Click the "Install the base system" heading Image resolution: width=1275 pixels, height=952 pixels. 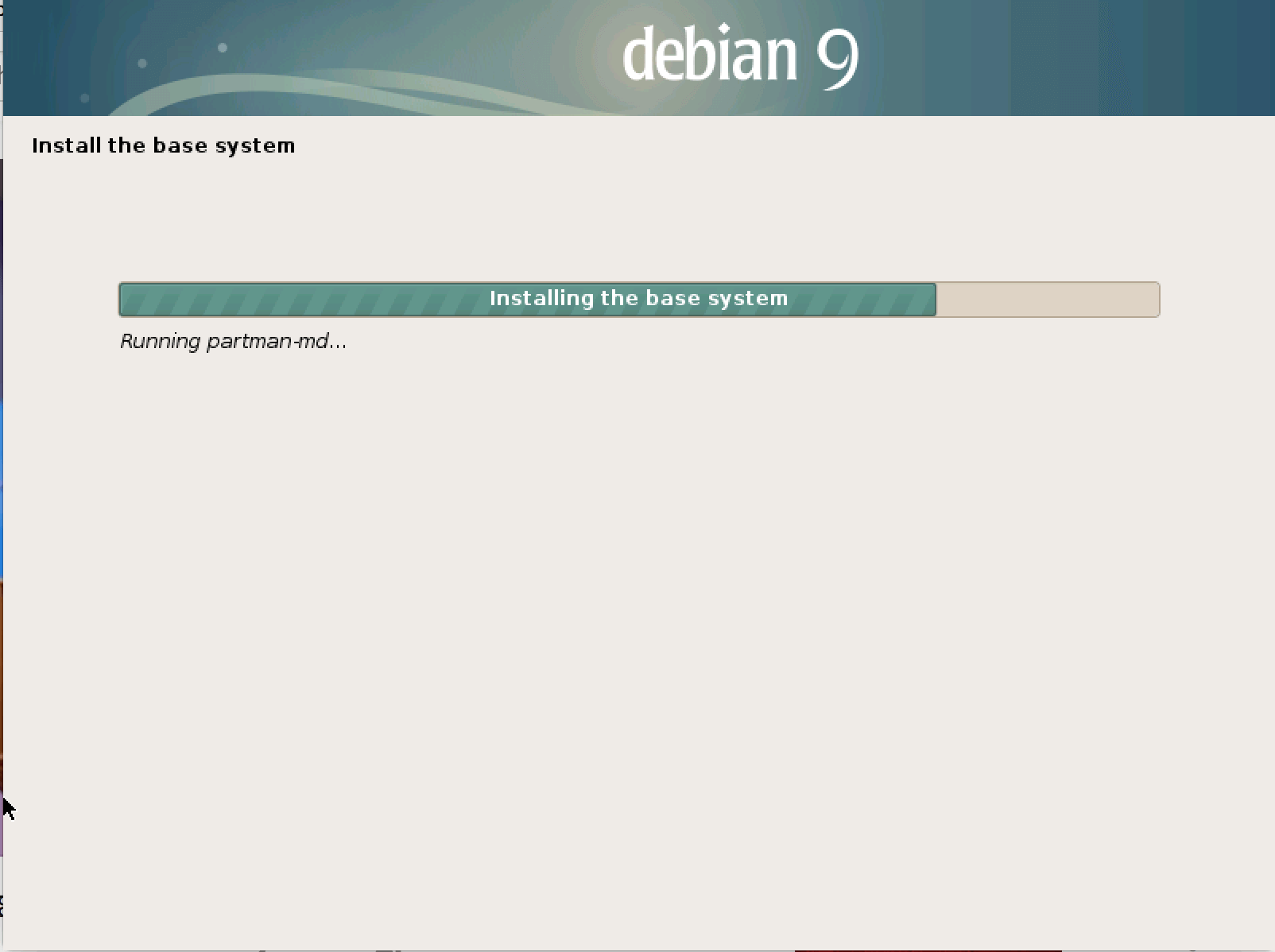(x=163, y=145)
